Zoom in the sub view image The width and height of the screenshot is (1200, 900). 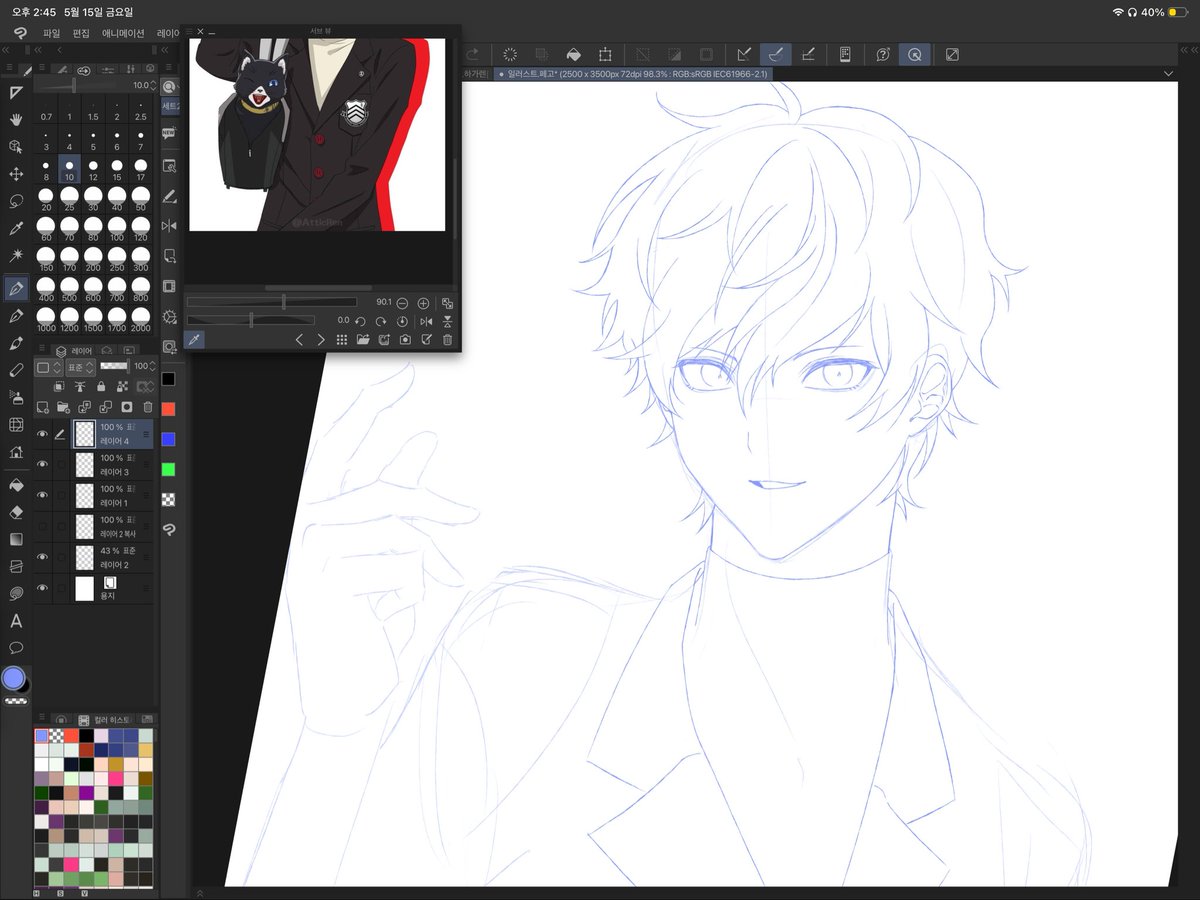click(423, 302)
